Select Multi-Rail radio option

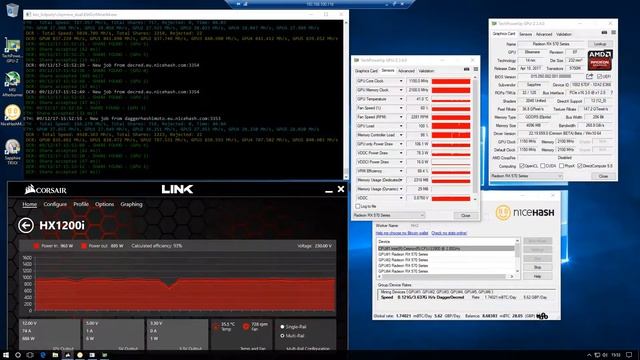coord(282,336)
